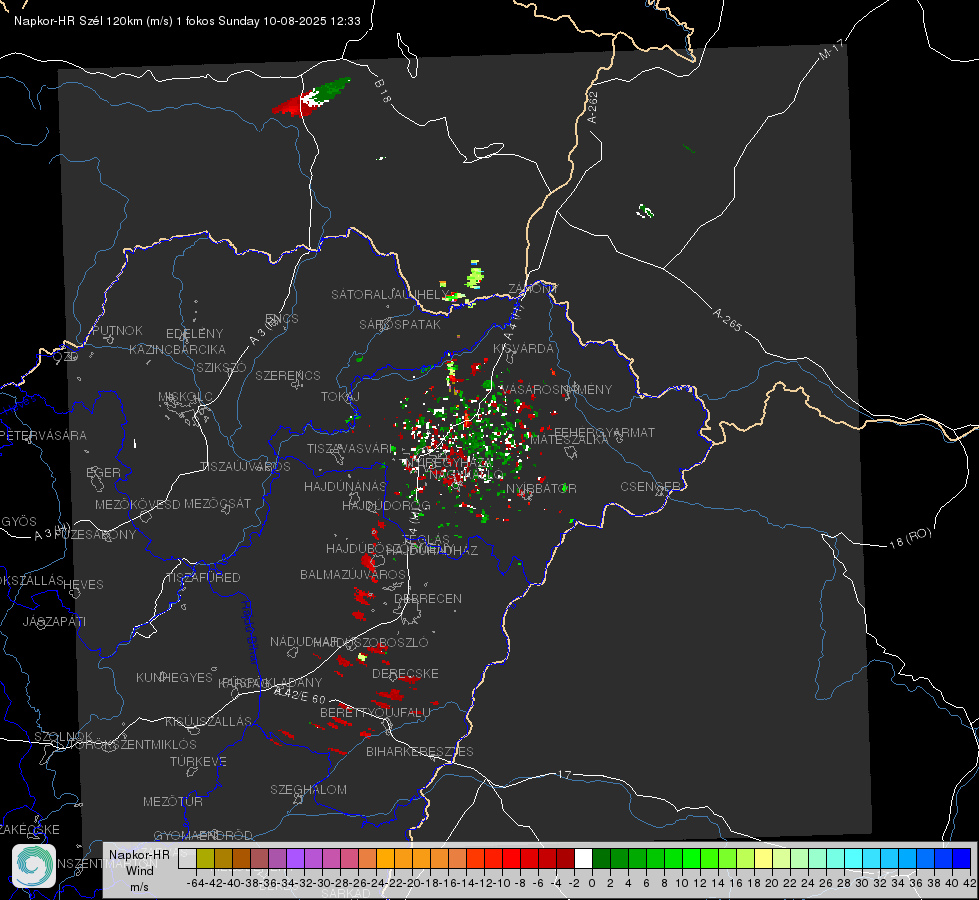The image size is (979, 900).
Task: Click the darkest red swatch left of white
Action: click(x=565, y=859)
